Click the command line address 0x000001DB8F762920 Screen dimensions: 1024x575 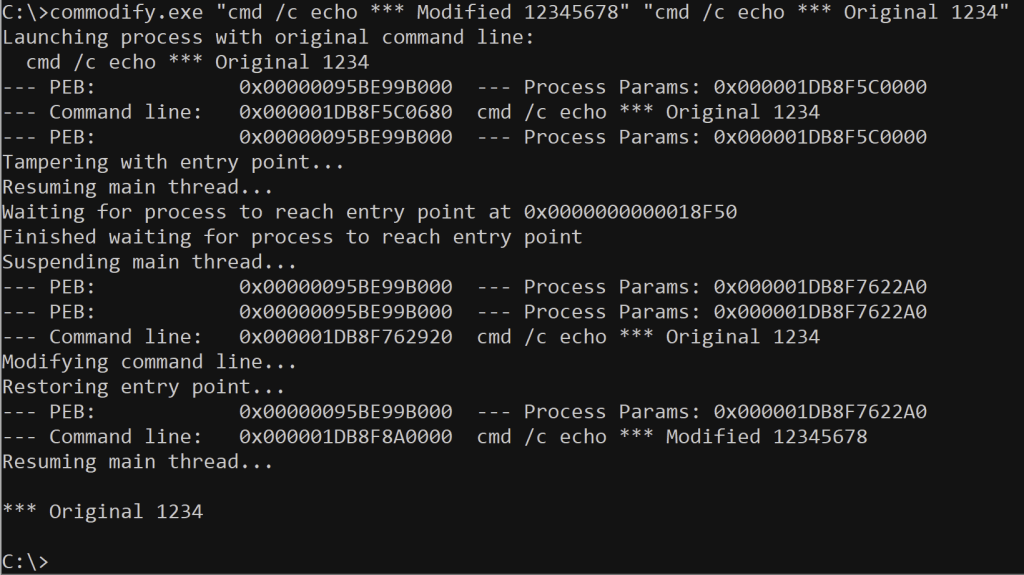coord(345,337)
